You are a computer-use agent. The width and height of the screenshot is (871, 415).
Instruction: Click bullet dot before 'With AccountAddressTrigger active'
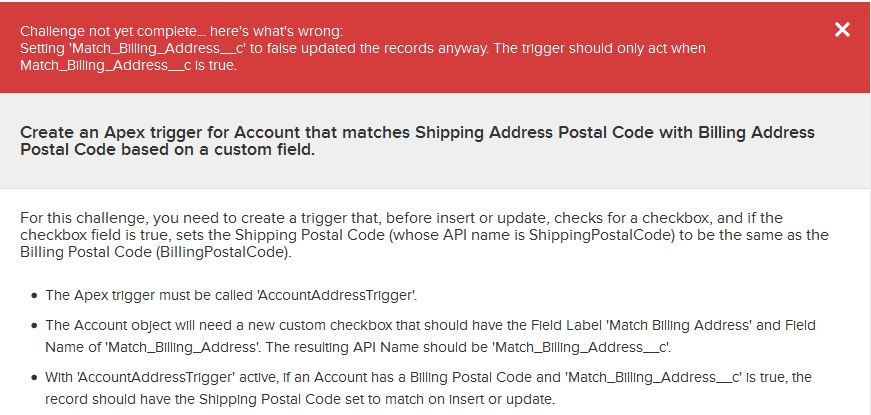pos(35,377)
